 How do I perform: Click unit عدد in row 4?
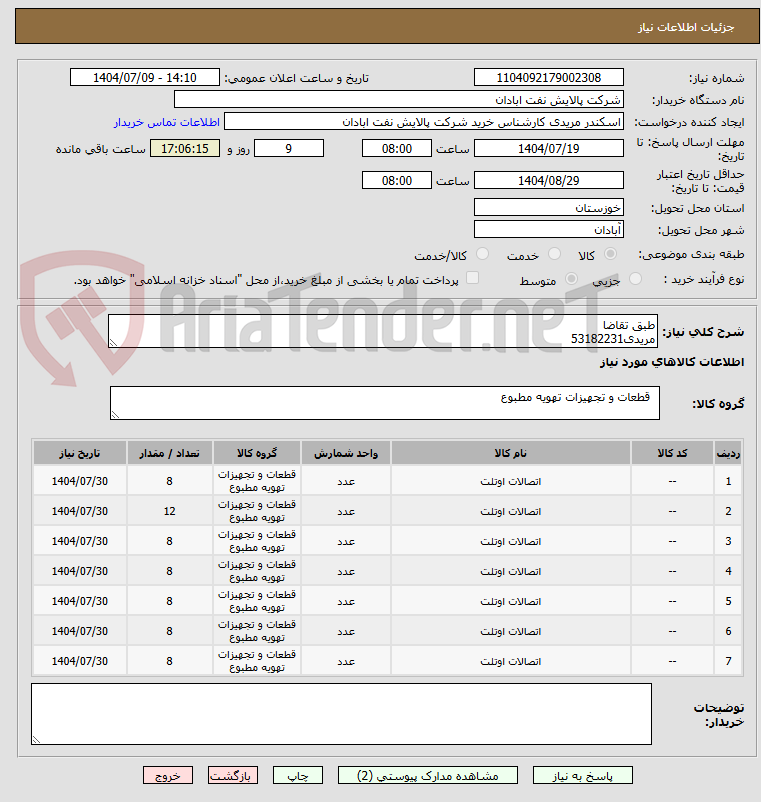click(x=346, y=571)
